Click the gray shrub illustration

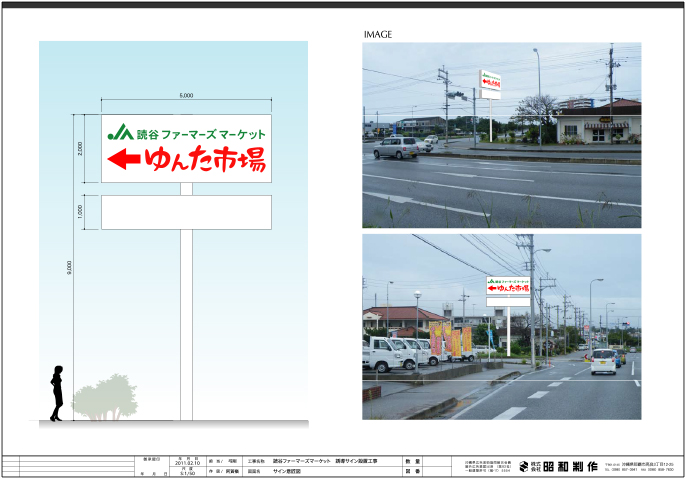tap(105, 397)
